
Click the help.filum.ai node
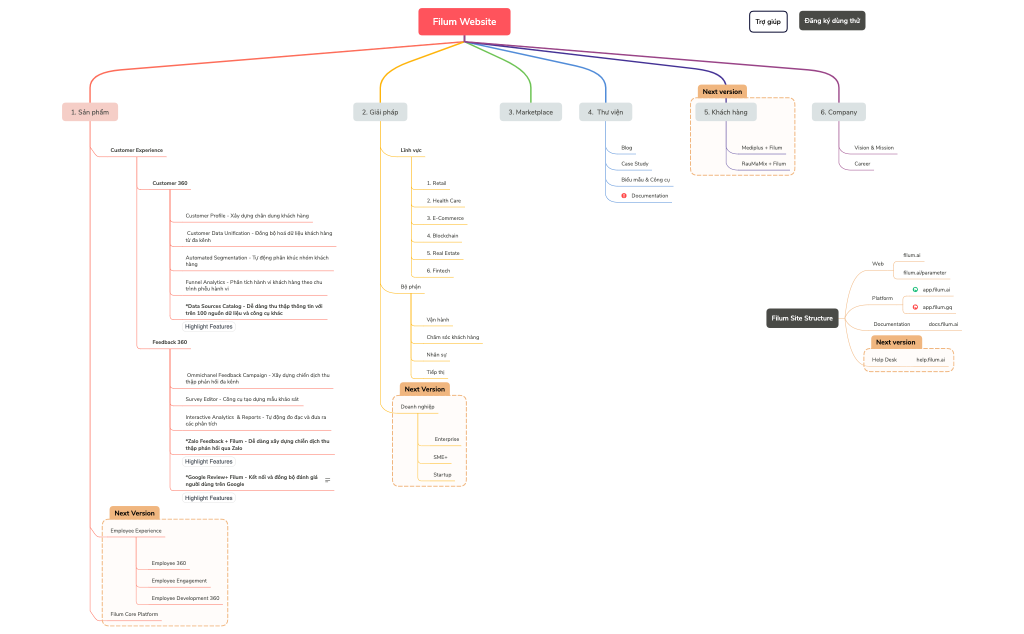point(930,359)
